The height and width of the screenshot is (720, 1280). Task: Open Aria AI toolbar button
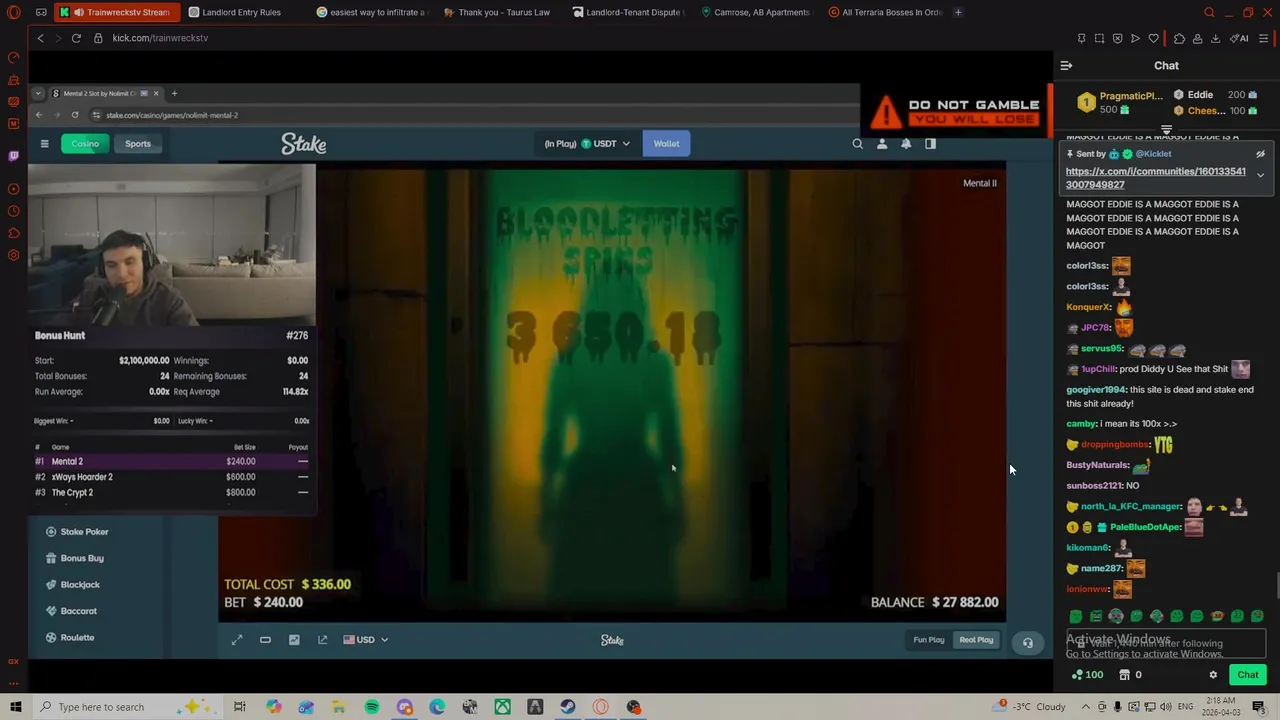tap(1239, 38)
